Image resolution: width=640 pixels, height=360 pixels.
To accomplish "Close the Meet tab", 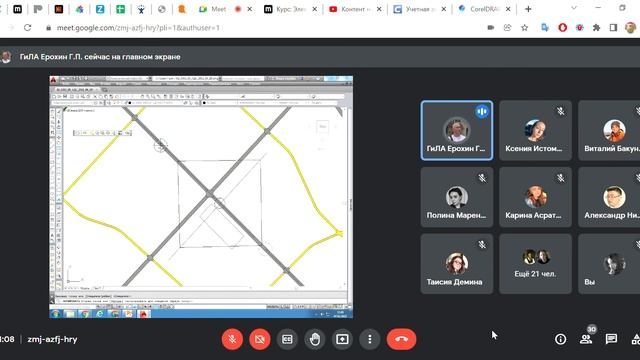I will (x=250, y=9).
